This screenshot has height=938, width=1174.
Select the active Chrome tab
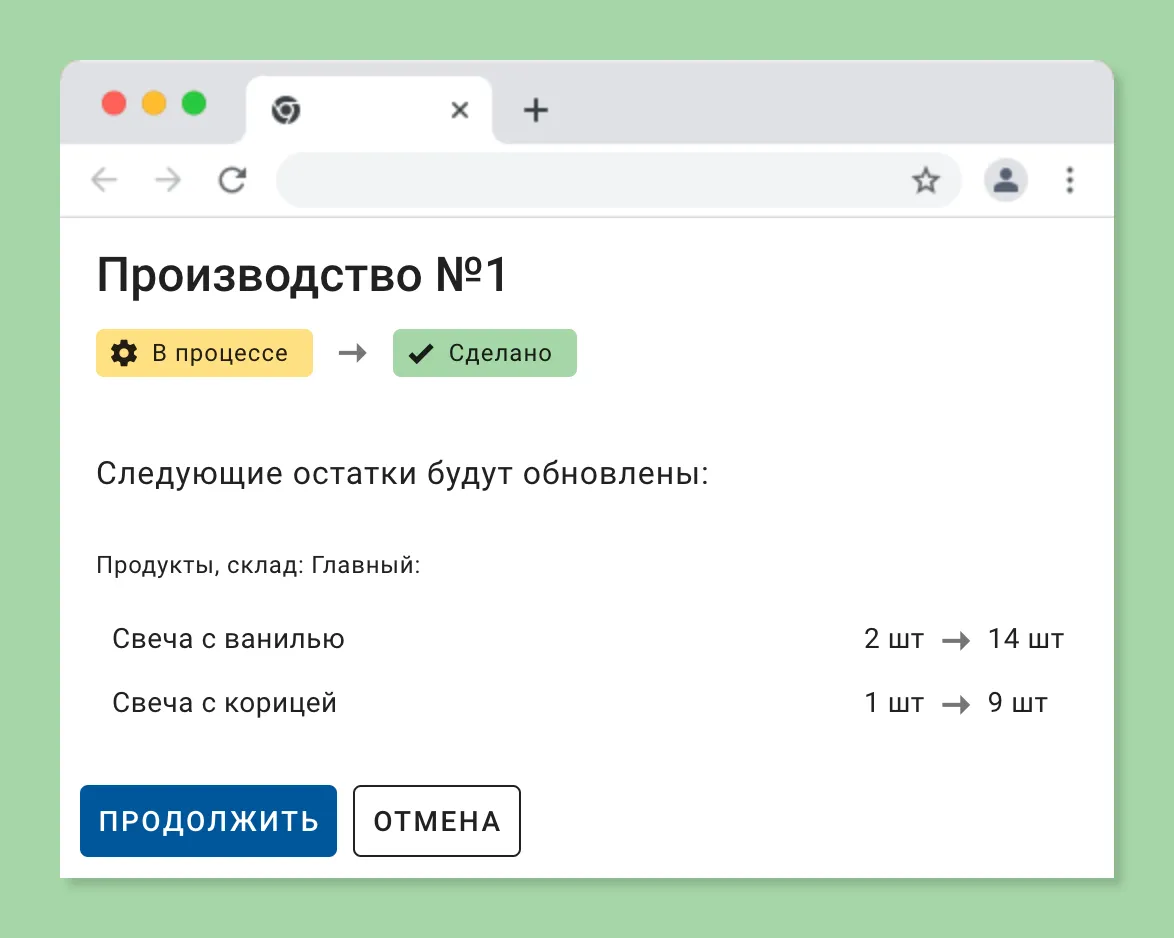369,110
